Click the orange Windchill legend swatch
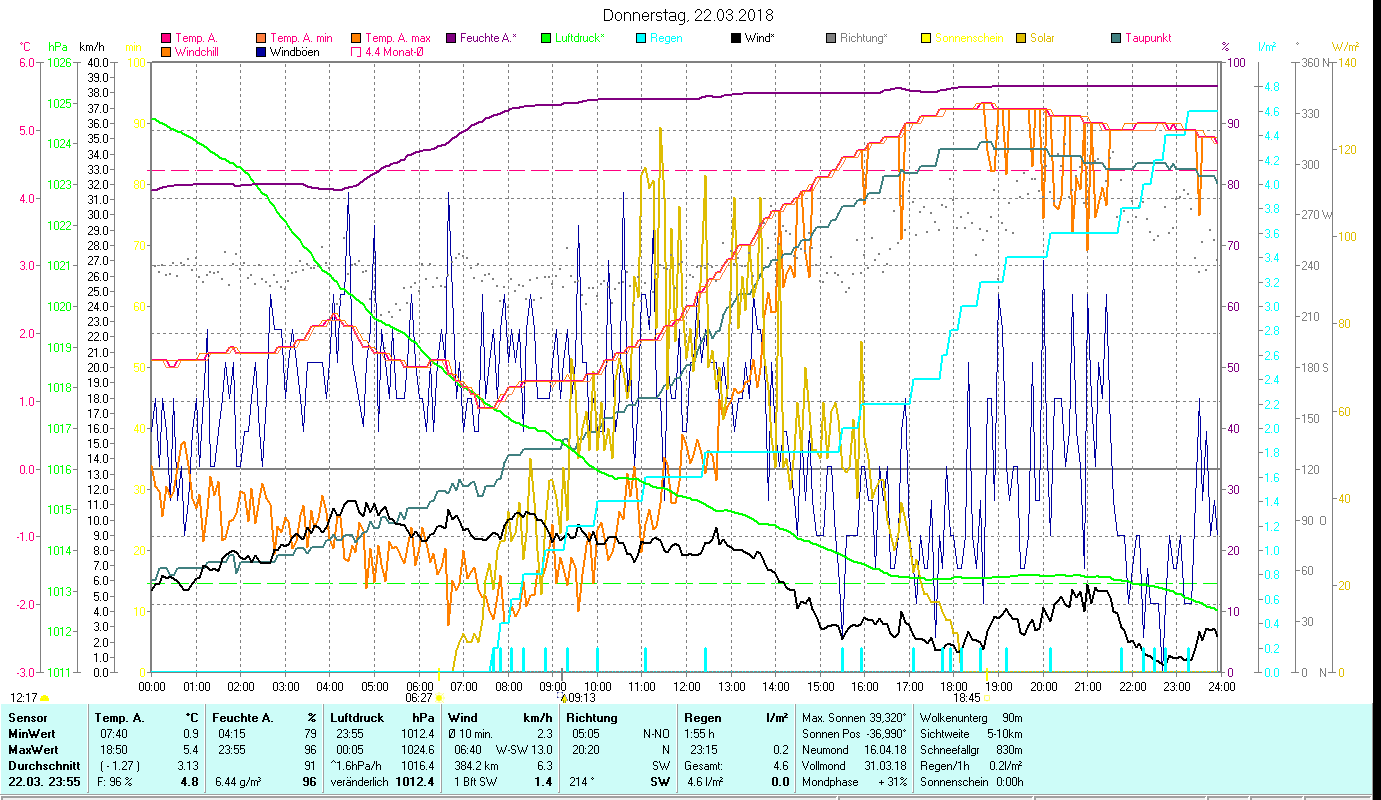The width and height of the screenshot is (1381, 800). point(166,52)
